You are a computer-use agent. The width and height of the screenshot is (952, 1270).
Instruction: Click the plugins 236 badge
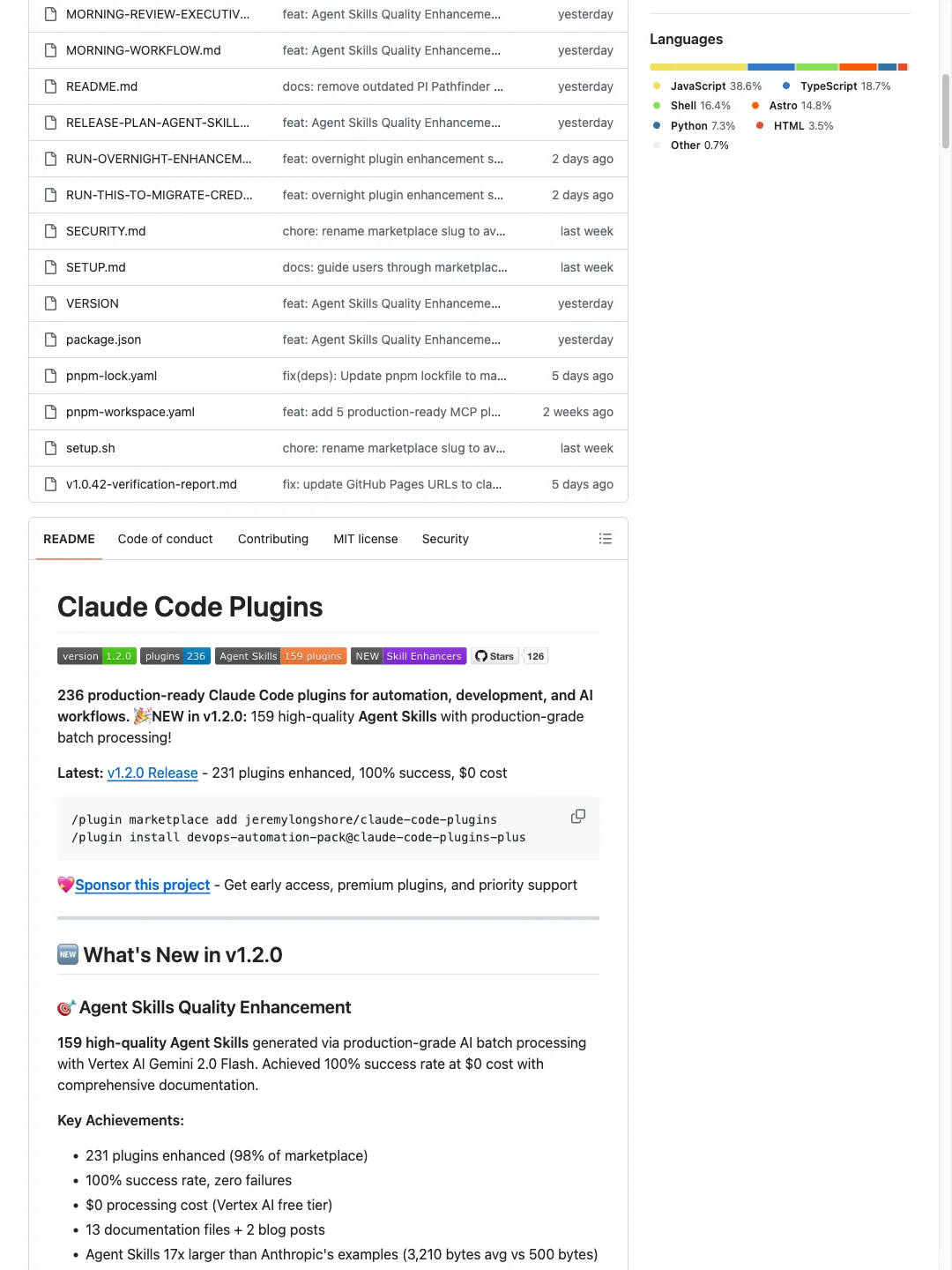175,656
